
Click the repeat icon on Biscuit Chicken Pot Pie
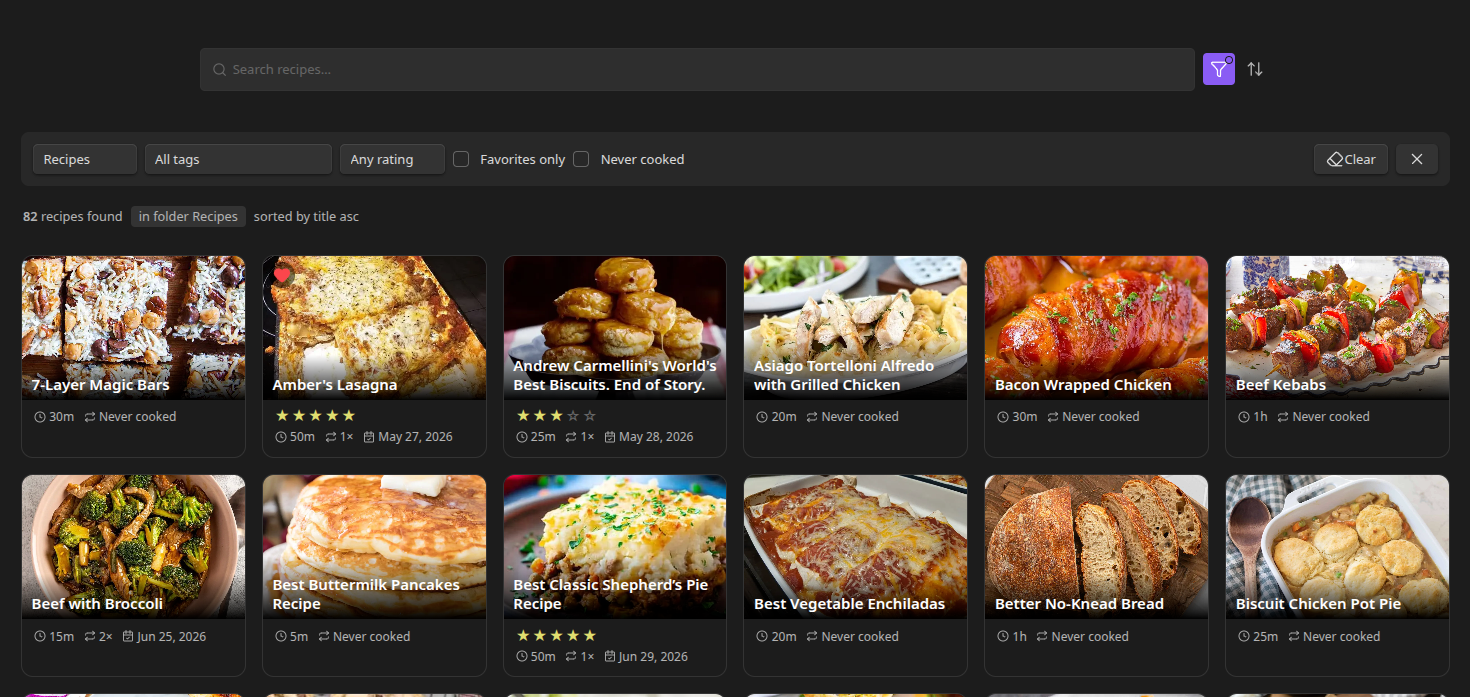pyautogui.click(x=1294, y=636)
